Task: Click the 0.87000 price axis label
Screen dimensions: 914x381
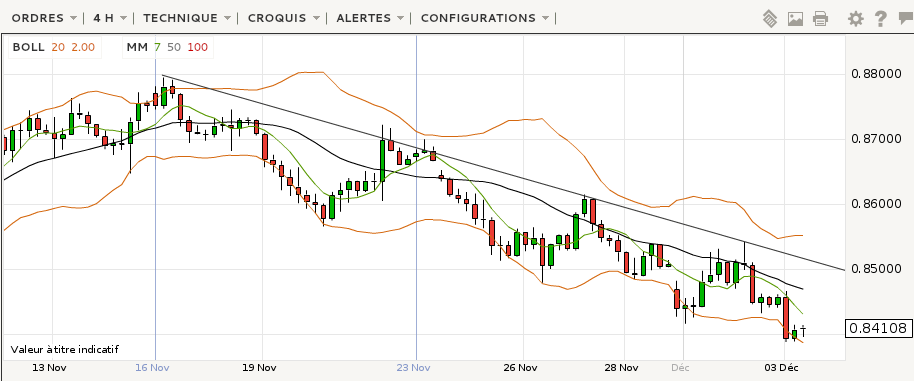Action: click(876, 139)
